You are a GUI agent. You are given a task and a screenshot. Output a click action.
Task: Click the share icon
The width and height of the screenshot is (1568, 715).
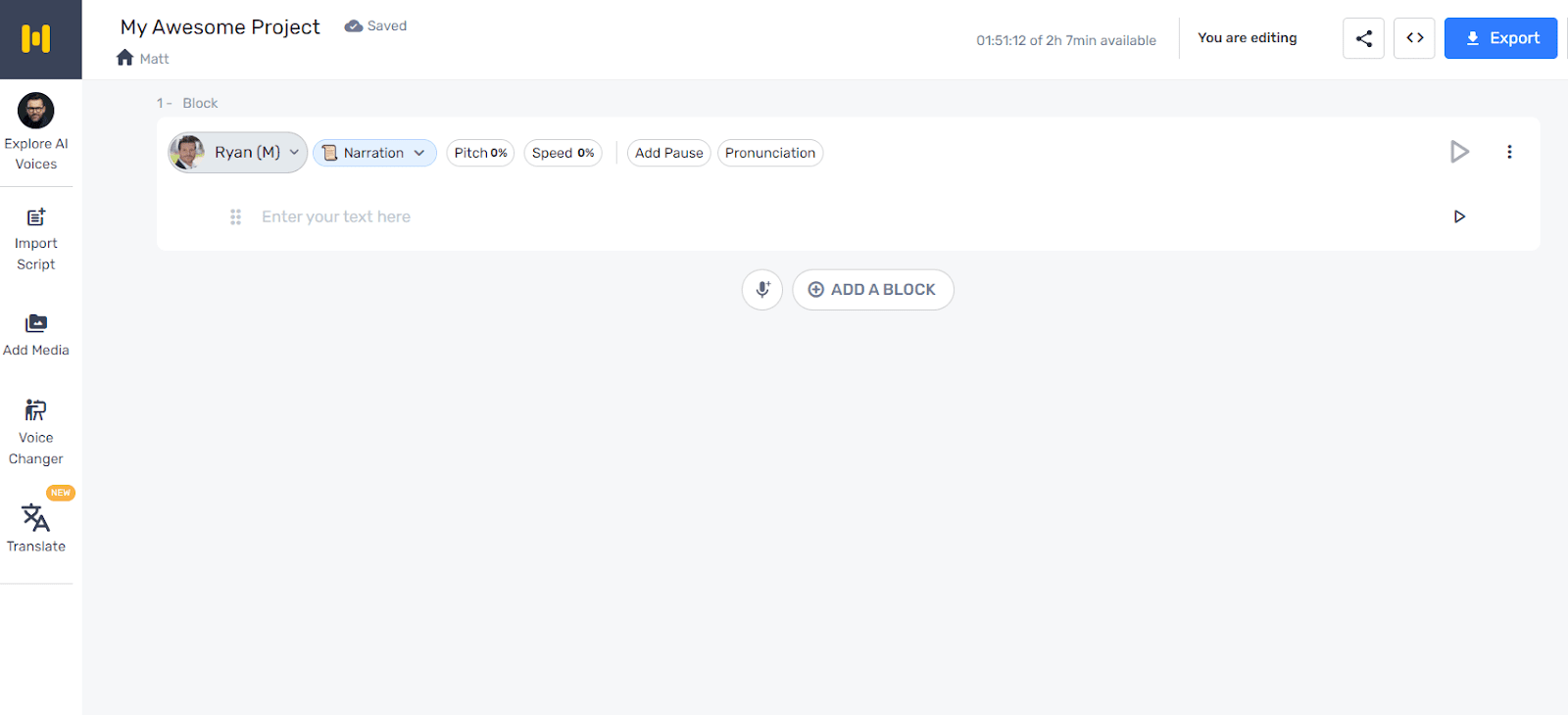tap(1363, 38)
